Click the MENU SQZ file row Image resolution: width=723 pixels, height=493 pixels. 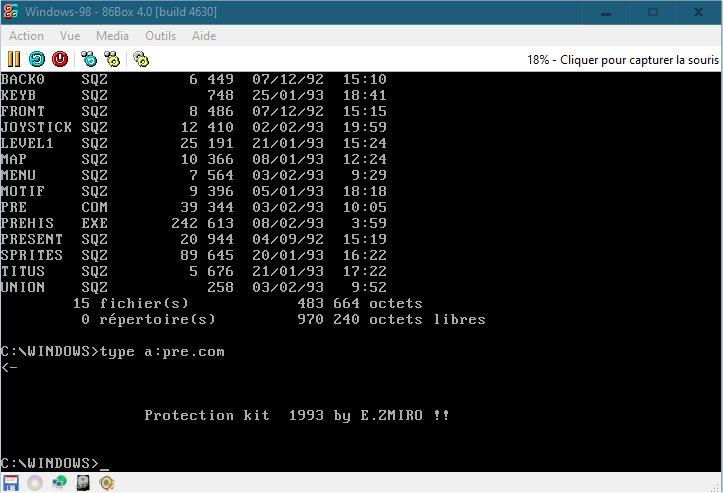coord(194,175)
